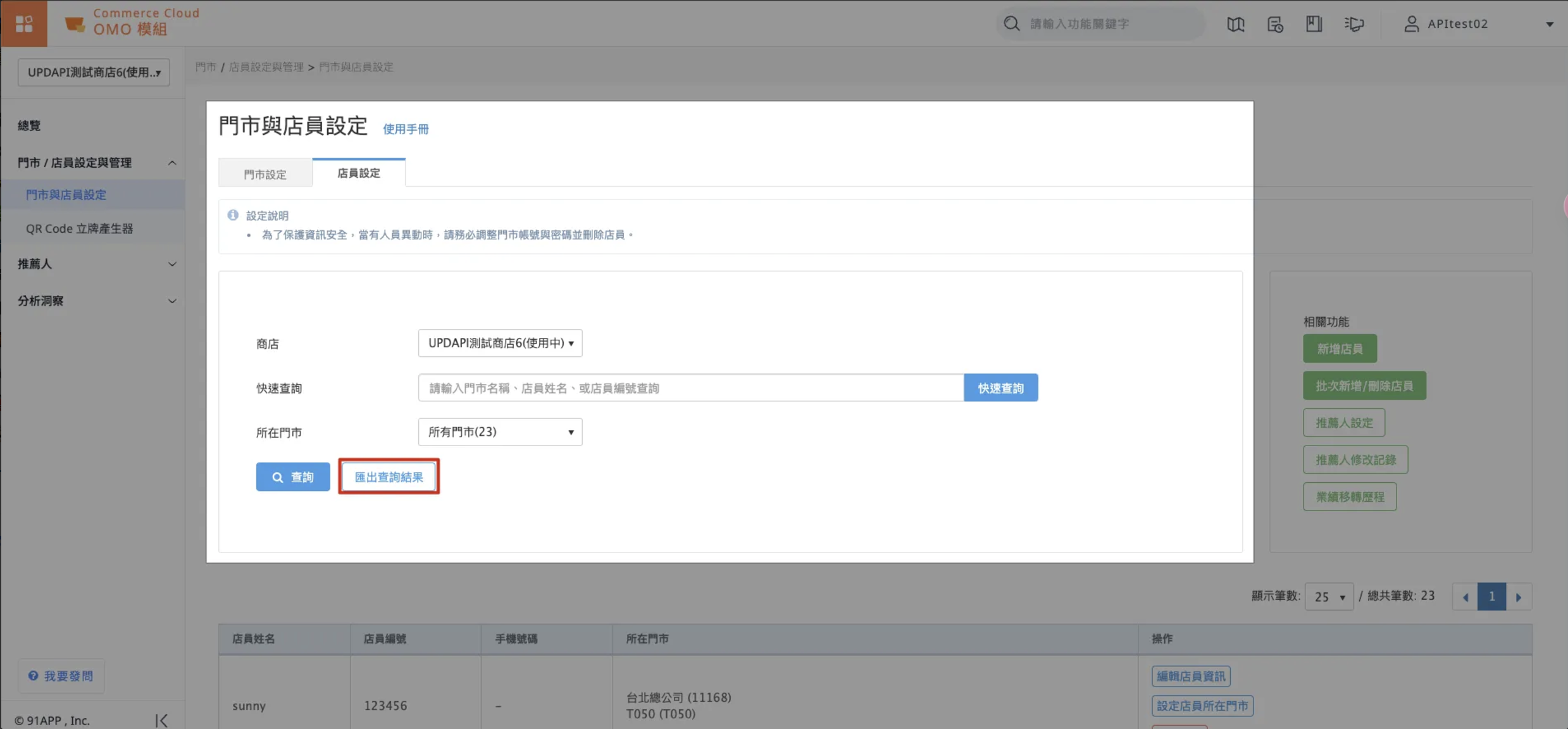
Task: Open the 所在門市 store dropdown
Action: pos(499,432)
